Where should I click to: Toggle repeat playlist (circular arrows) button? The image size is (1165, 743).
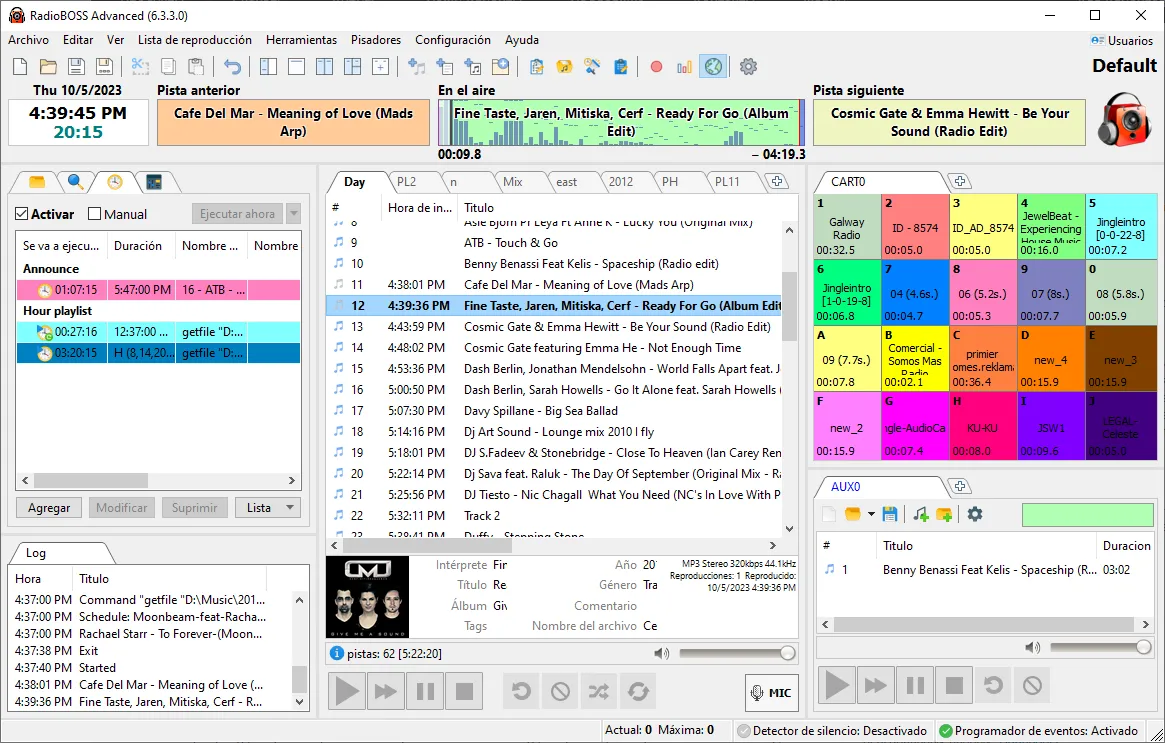point(638,692)
